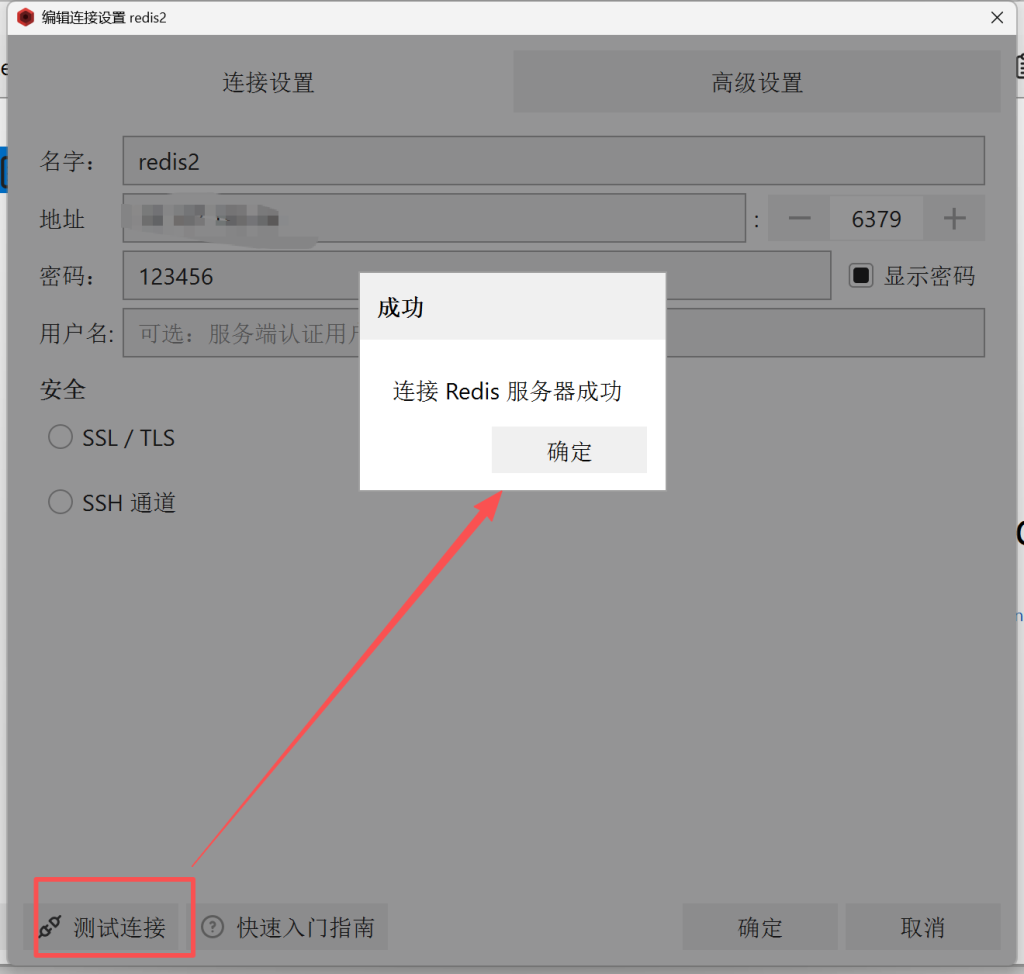
Task: Close the 编辑连接设置 window
Action: click(996, 17)
